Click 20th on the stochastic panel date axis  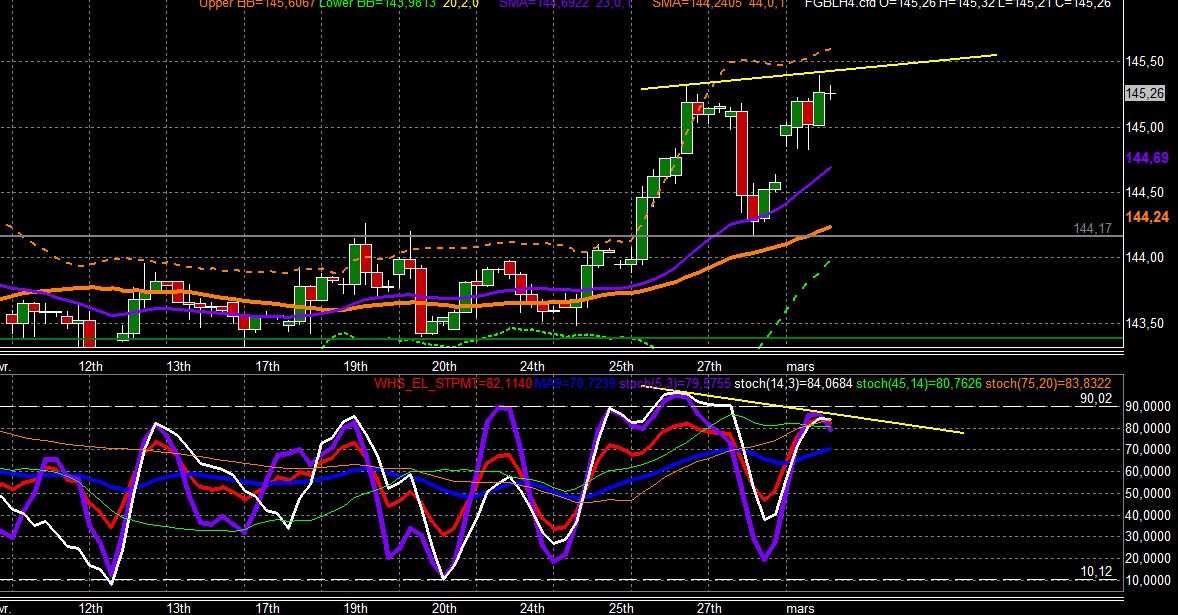[x=443, y=608]
